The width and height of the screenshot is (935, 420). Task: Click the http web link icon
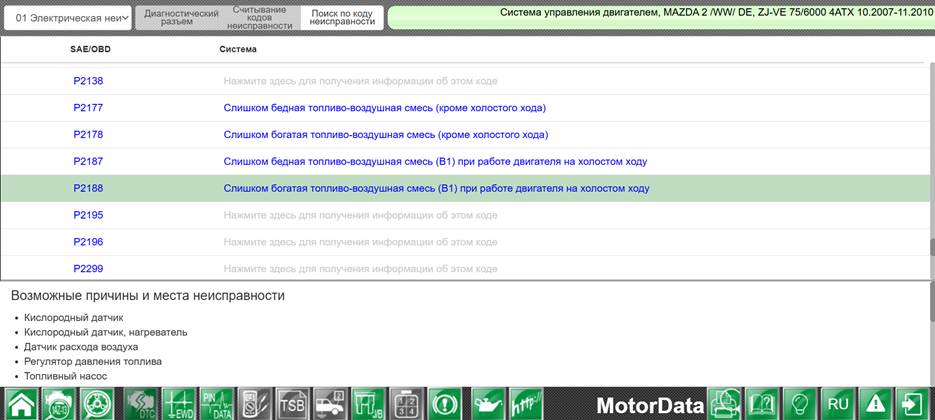[x=526, y=403]
